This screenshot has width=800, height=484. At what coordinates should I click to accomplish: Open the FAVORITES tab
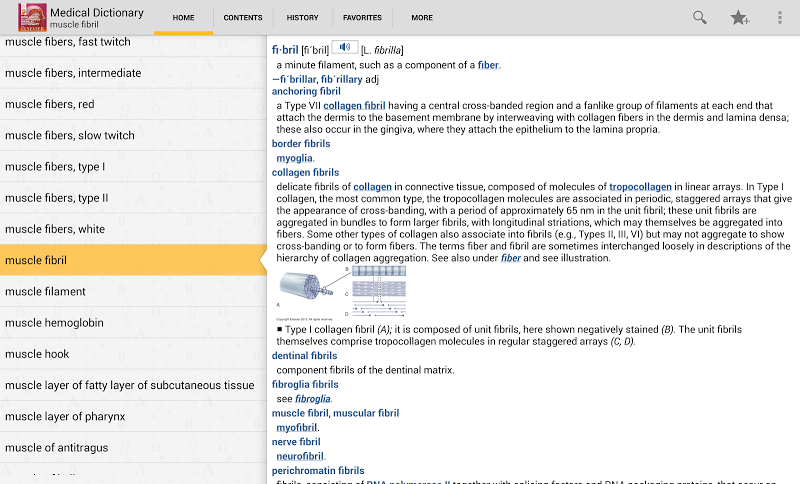pyautogui.click(x=362, y=17)
